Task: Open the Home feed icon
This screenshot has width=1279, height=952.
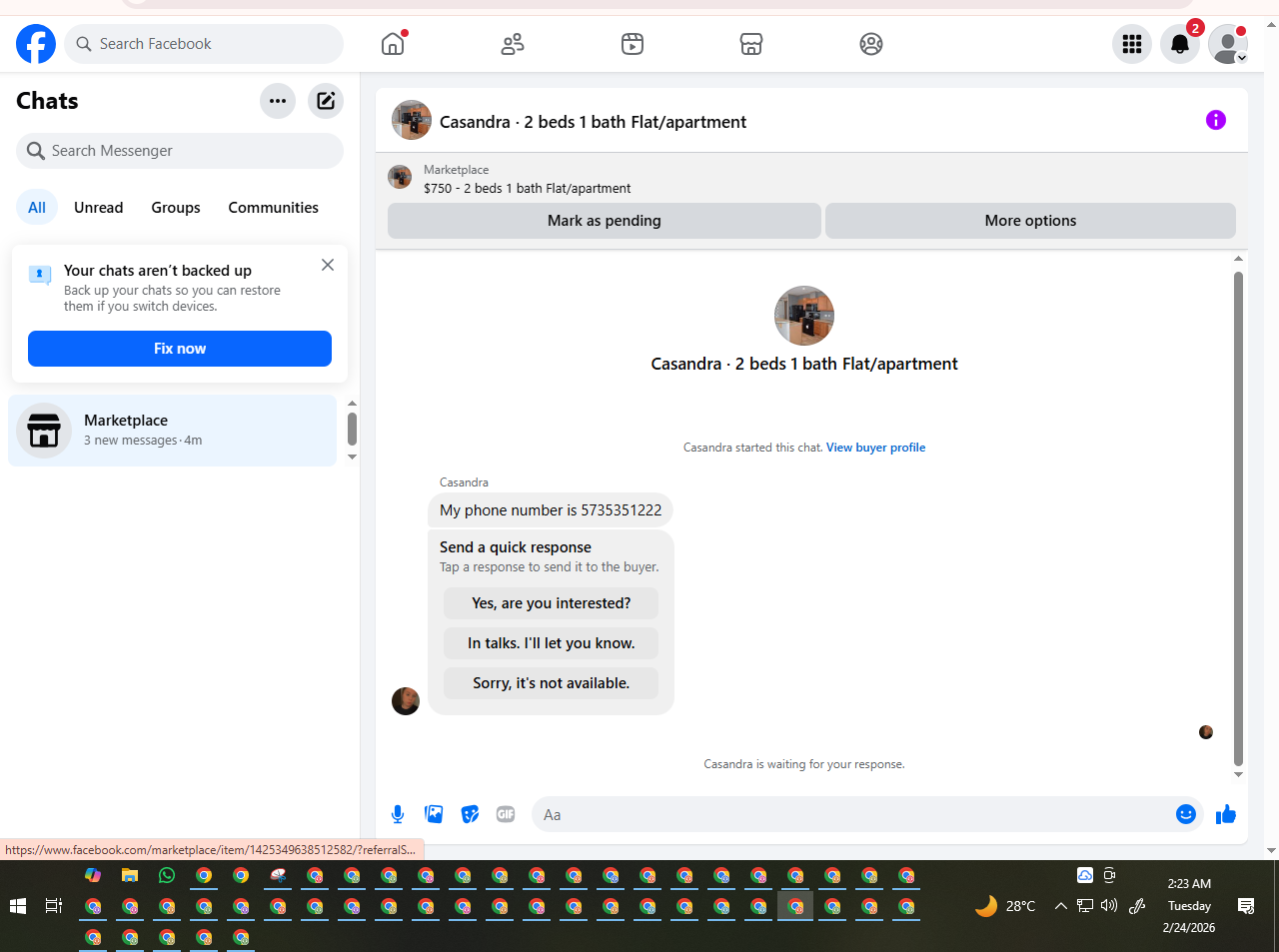Action: 393,44
